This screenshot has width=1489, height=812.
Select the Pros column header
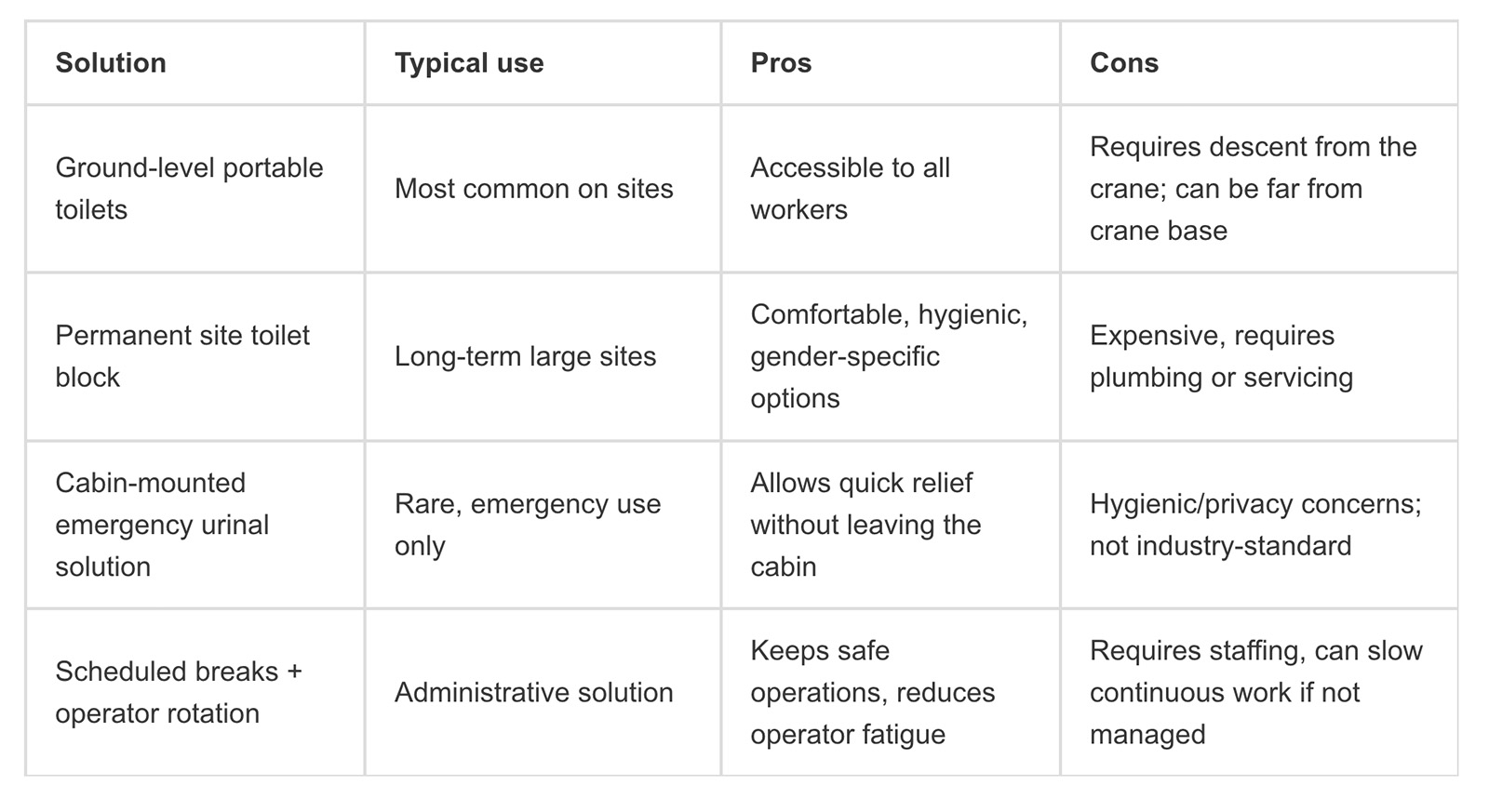coord(781,63)
